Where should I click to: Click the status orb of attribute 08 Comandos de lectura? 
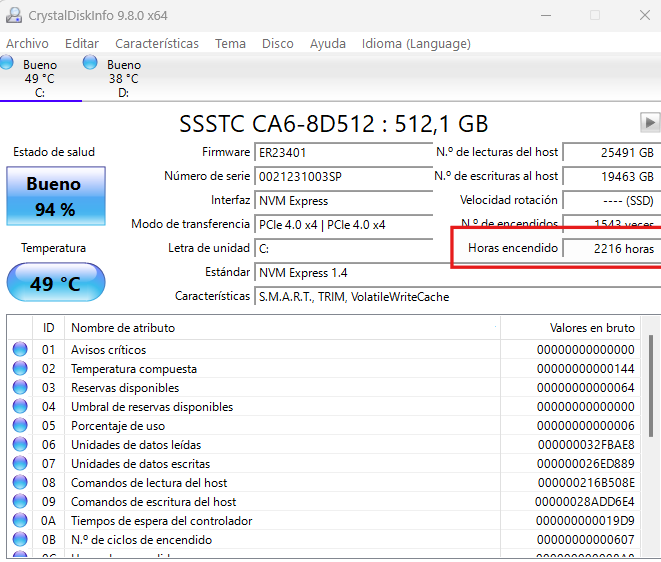tap(20, 482)
